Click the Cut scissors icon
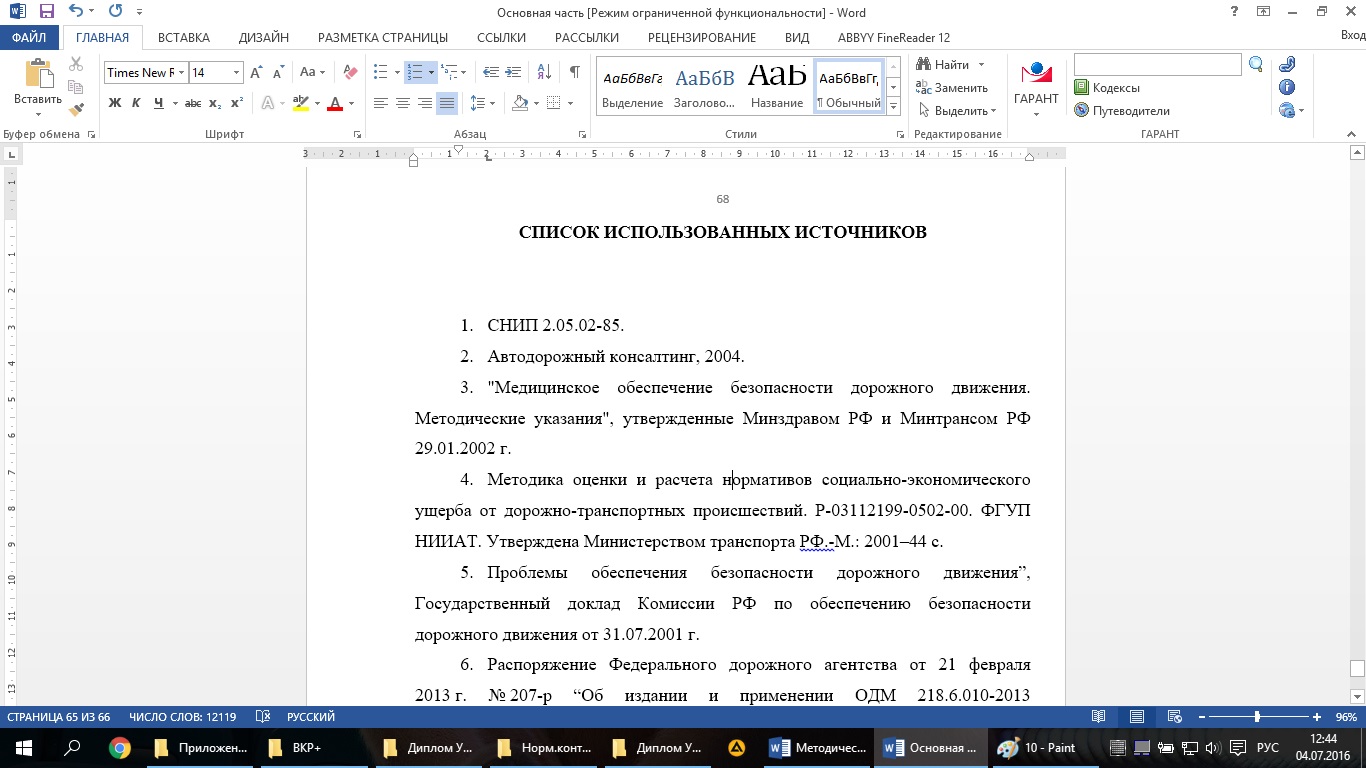The height and width of the screenshot is (768, 1366). 76,65
